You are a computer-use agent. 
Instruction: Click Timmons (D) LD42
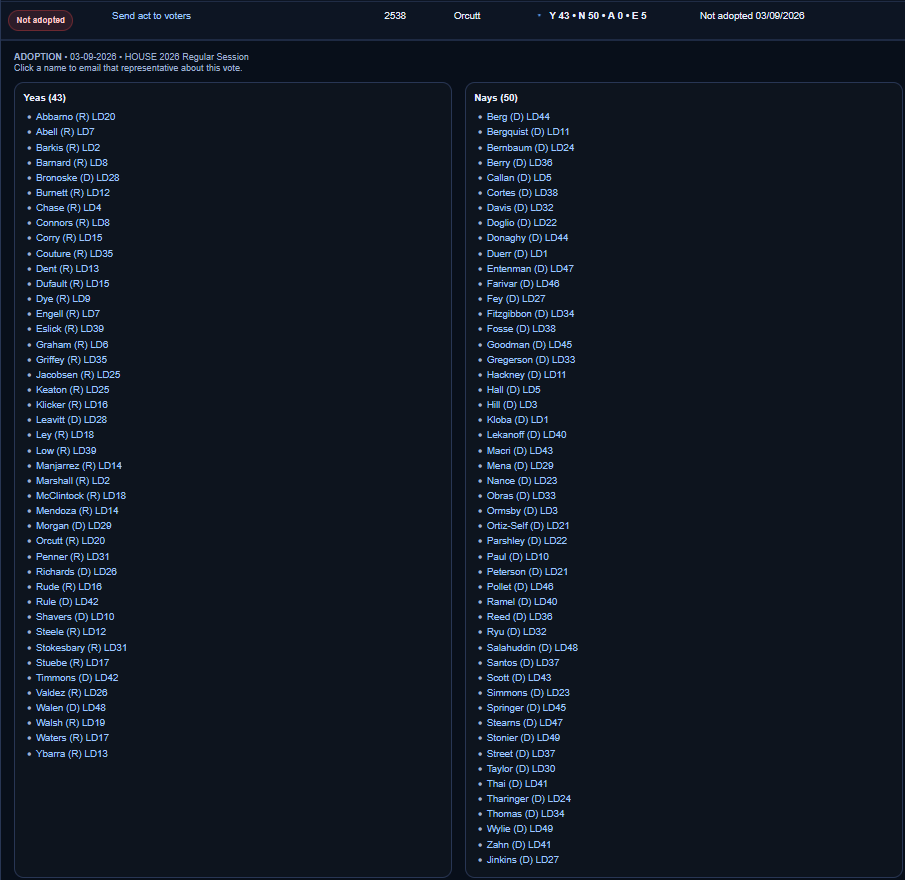(x=77, y=678)
